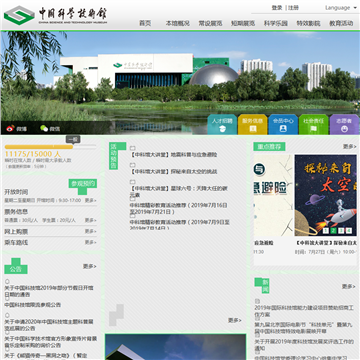
Task: Open the Weibo (微博) link
Action: point(16,129)
